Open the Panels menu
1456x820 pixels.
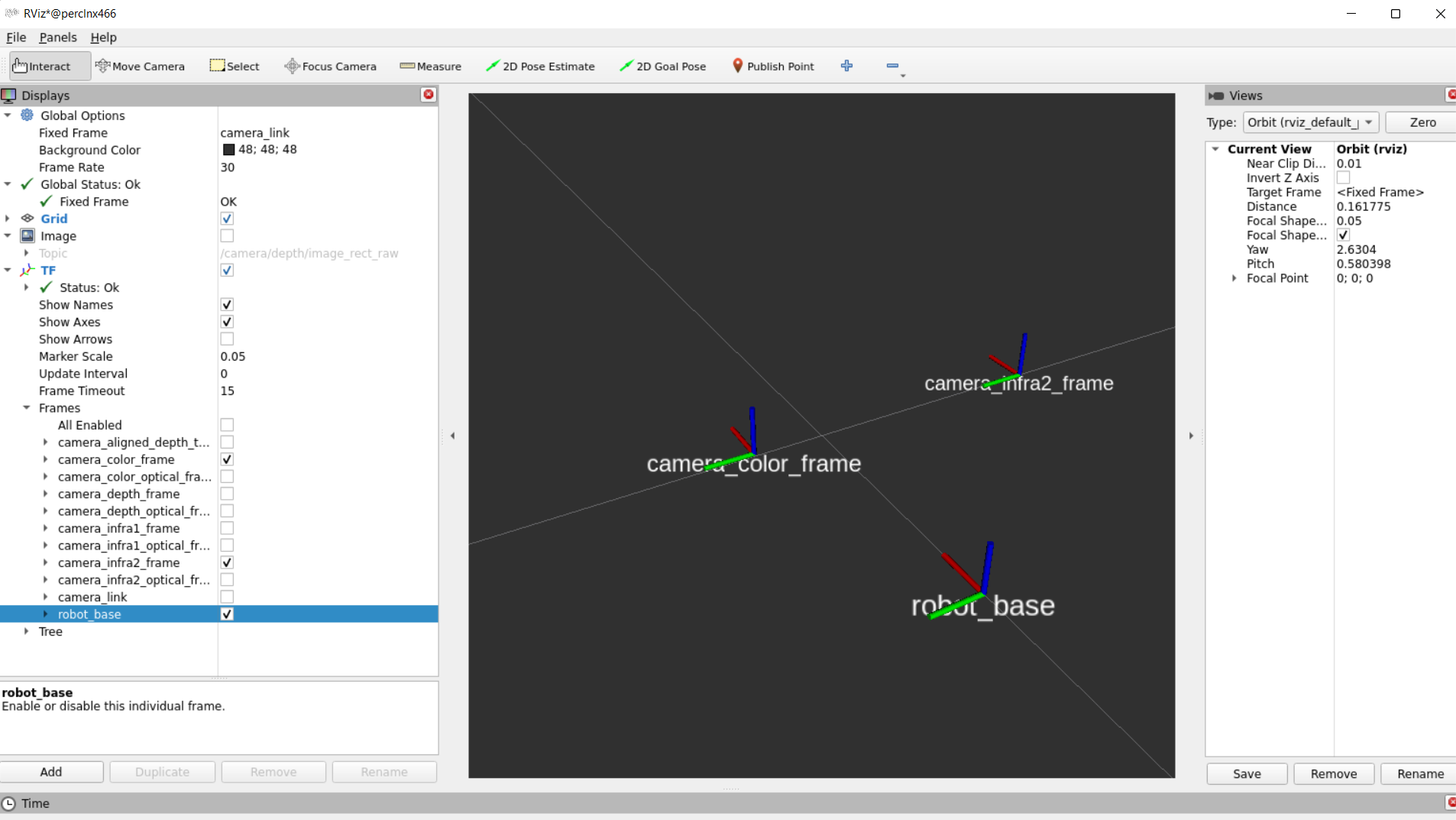pos(58,37)
